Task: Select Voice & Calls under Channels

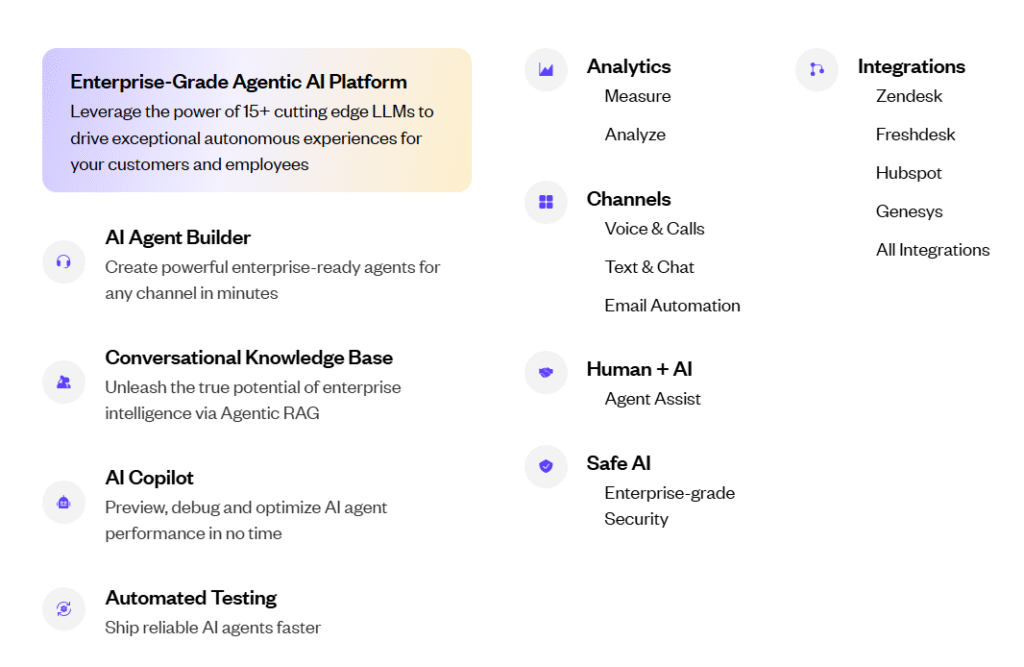Action: pos(654,228)
